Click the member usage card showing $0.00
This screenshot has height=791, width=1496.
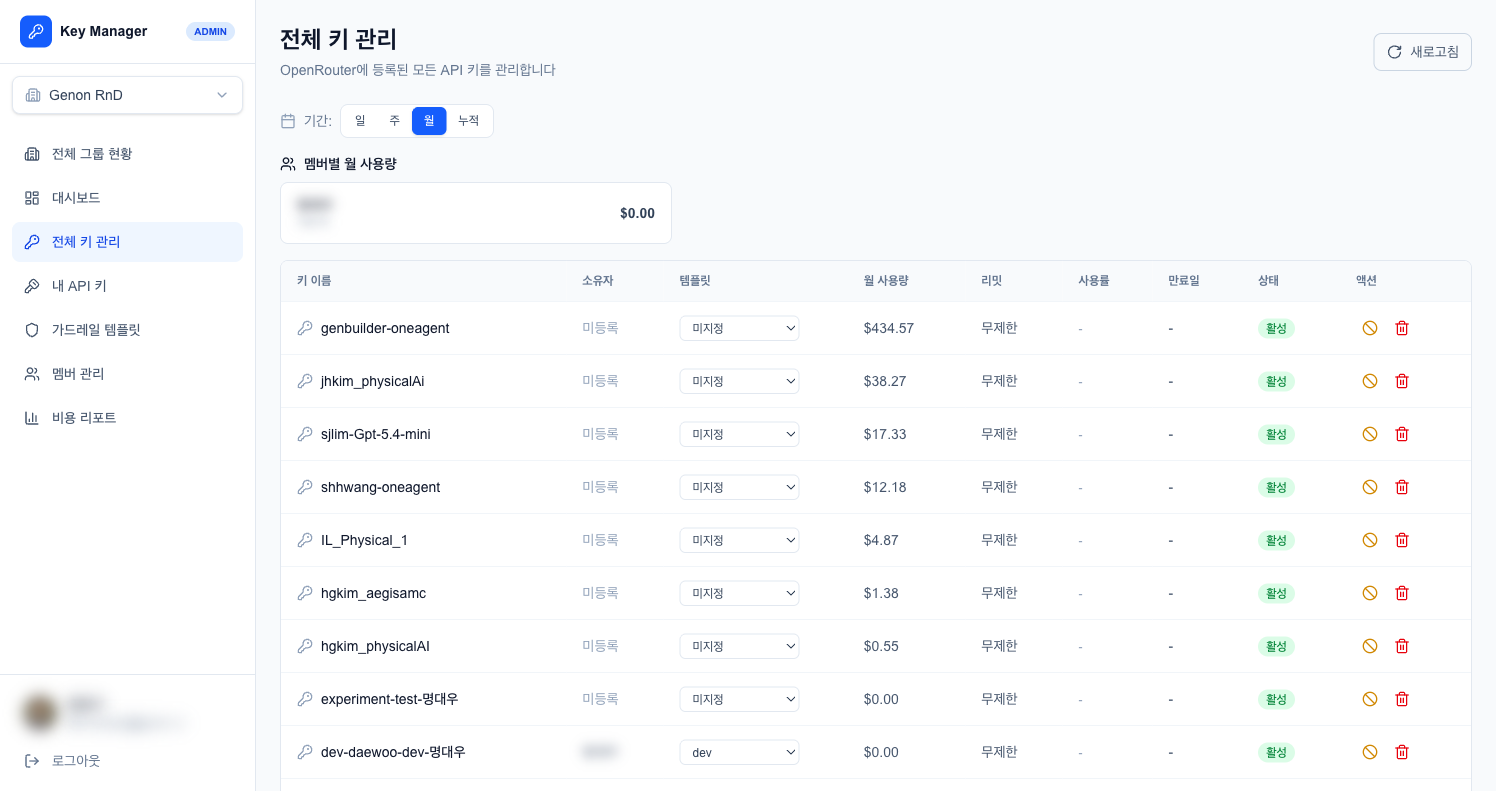476,212
